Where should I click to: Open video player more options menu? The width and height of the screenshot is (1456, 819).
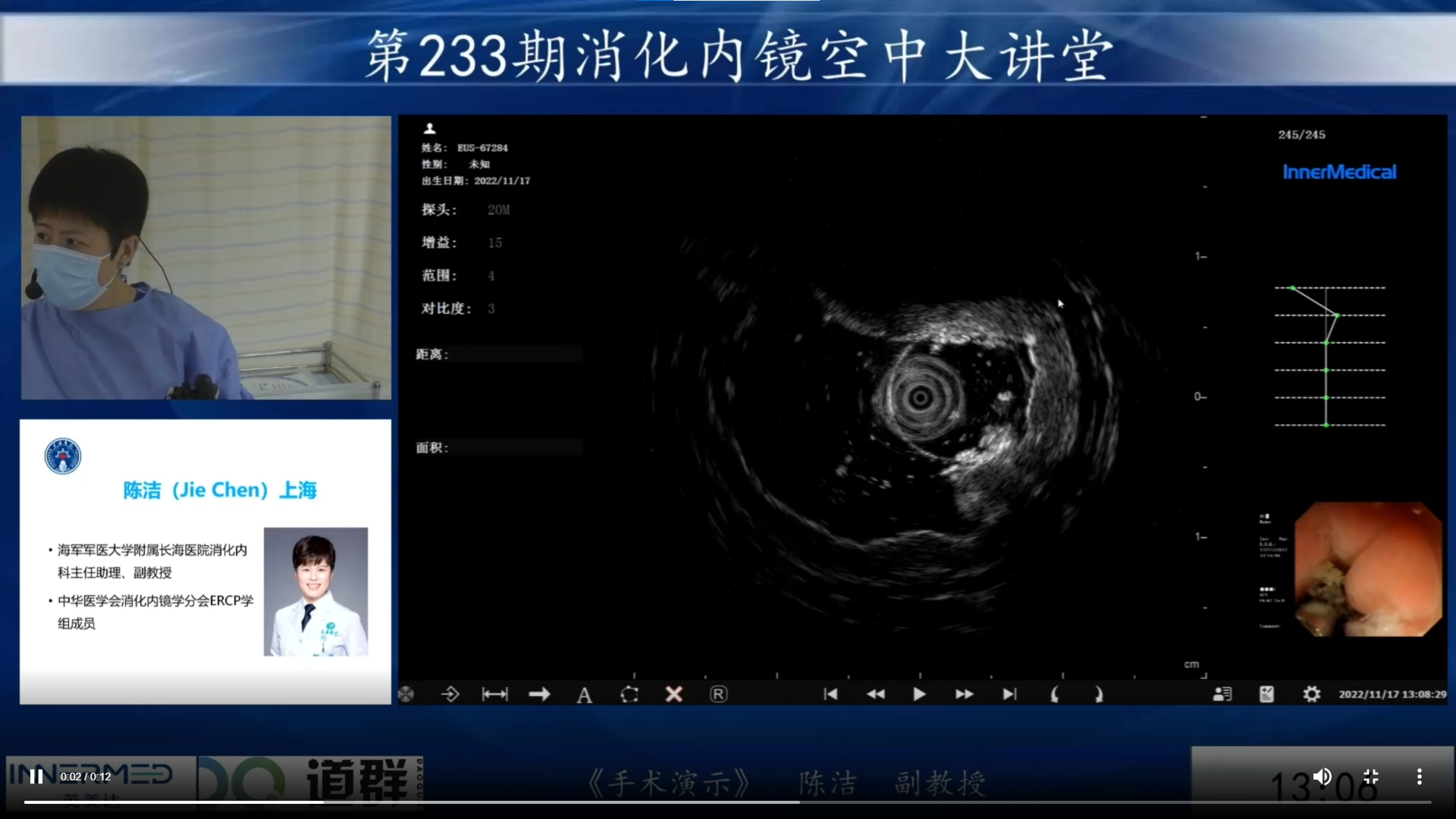point(1419,777)
